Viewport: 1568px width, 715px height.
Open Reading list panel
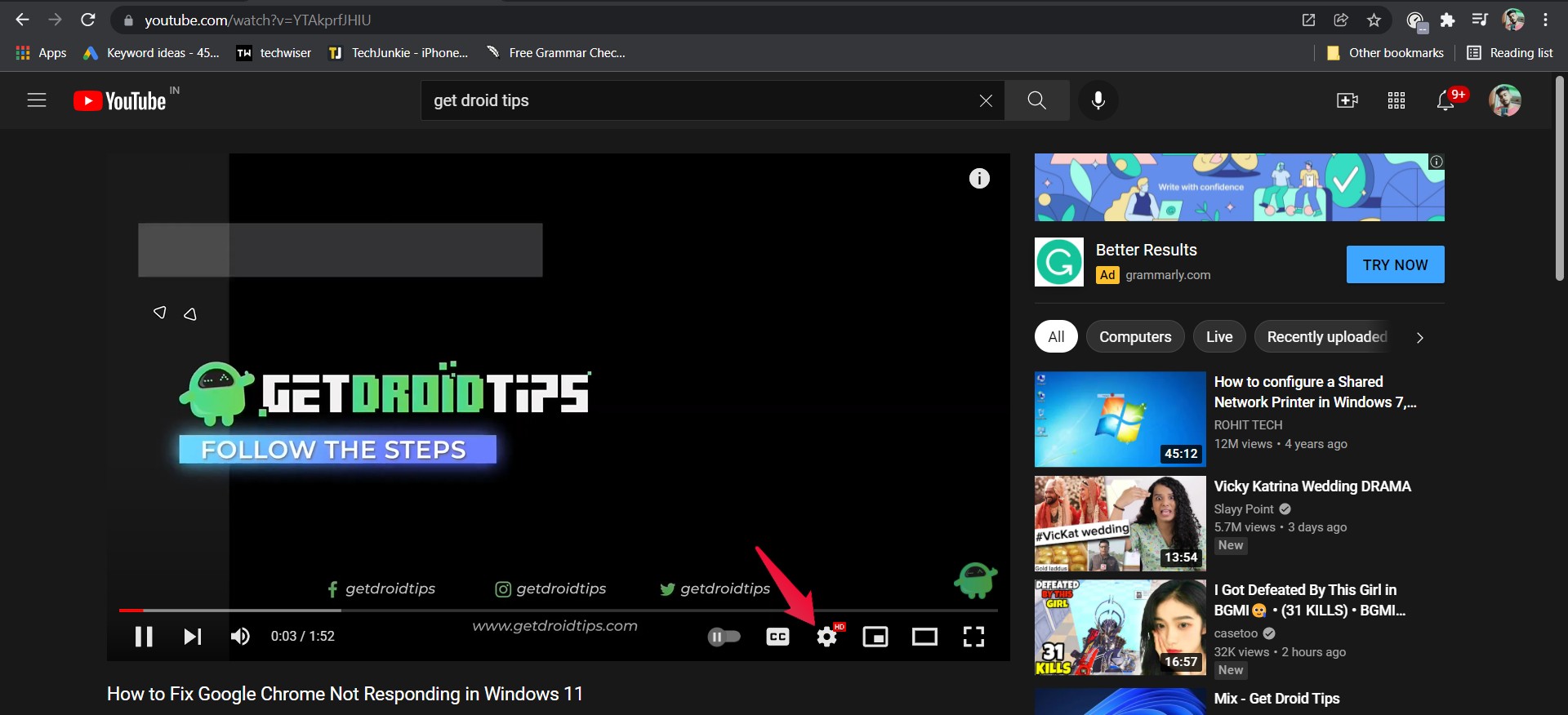[x=1510, y=52]
